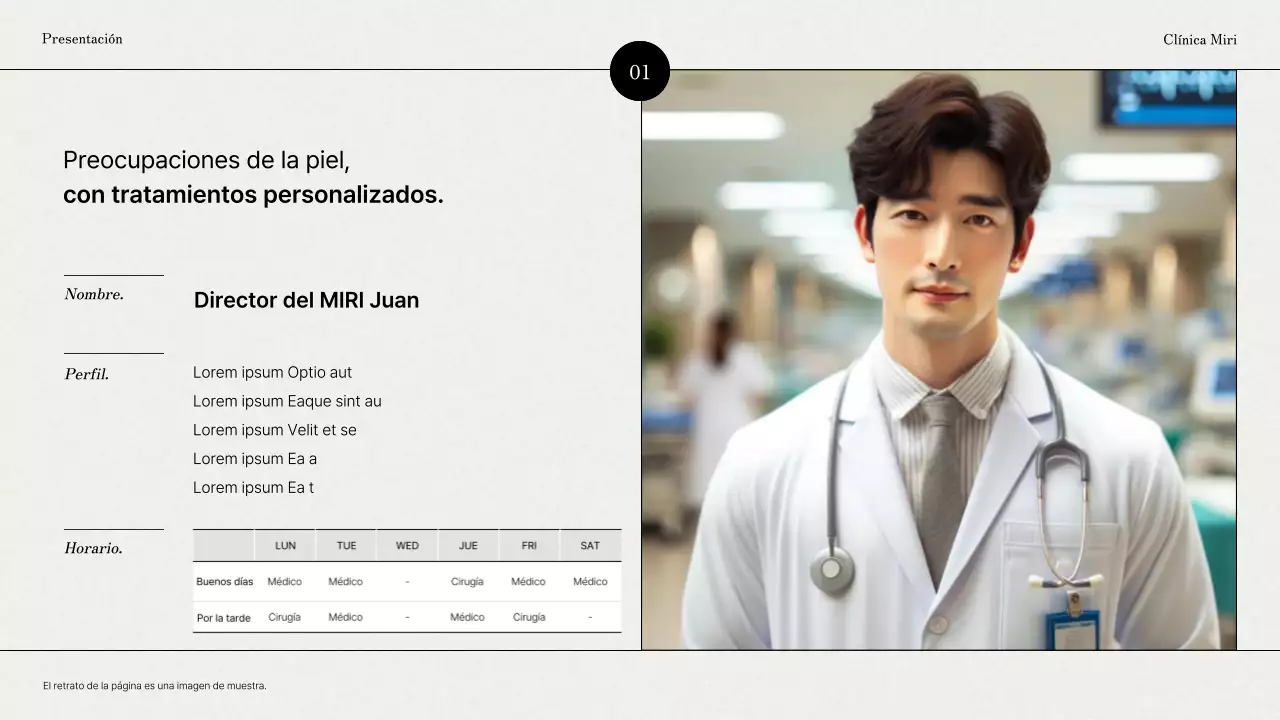Click the Clínica Miri header text
The width and height of the screenshot is (1280, 720).
coord(1199,40)
